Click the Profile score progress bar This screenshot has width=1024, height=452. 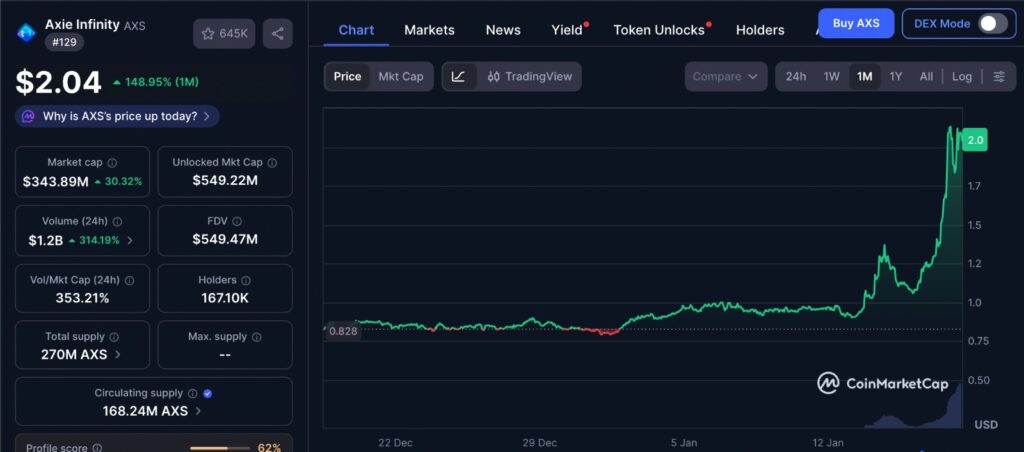(x=219, y=448)
